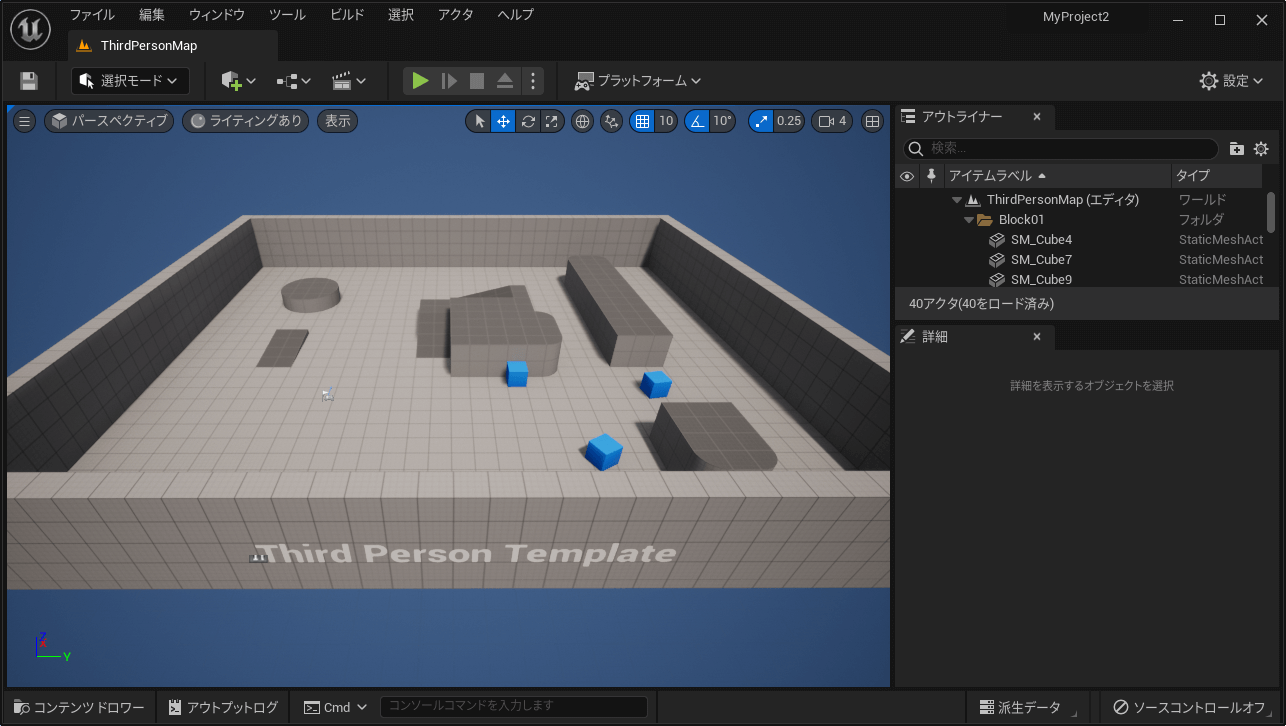Open the アクタ menu
1286x726 pixels.
coord(456,15)
